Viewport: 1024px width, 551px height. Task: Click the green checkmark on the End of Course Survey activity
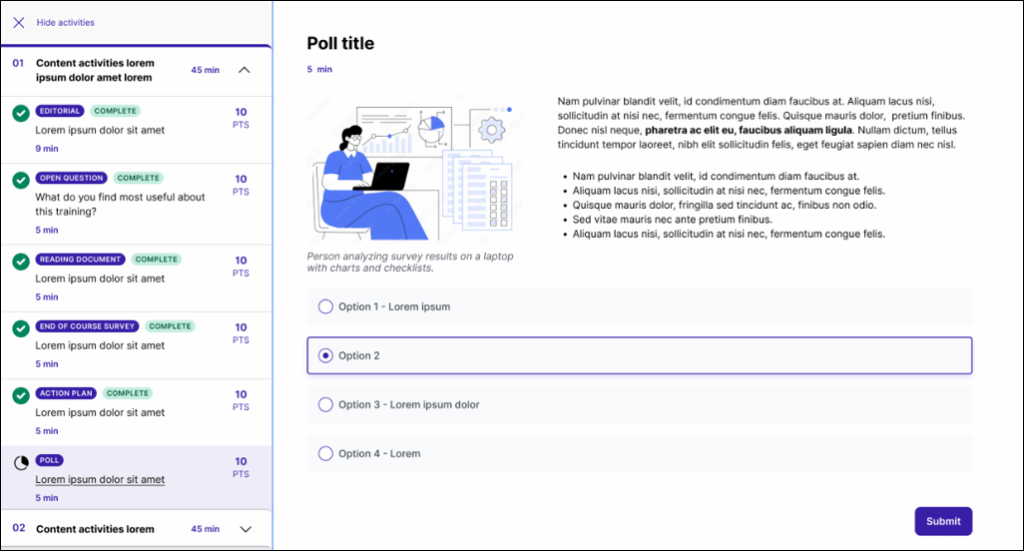click(20, 328)
